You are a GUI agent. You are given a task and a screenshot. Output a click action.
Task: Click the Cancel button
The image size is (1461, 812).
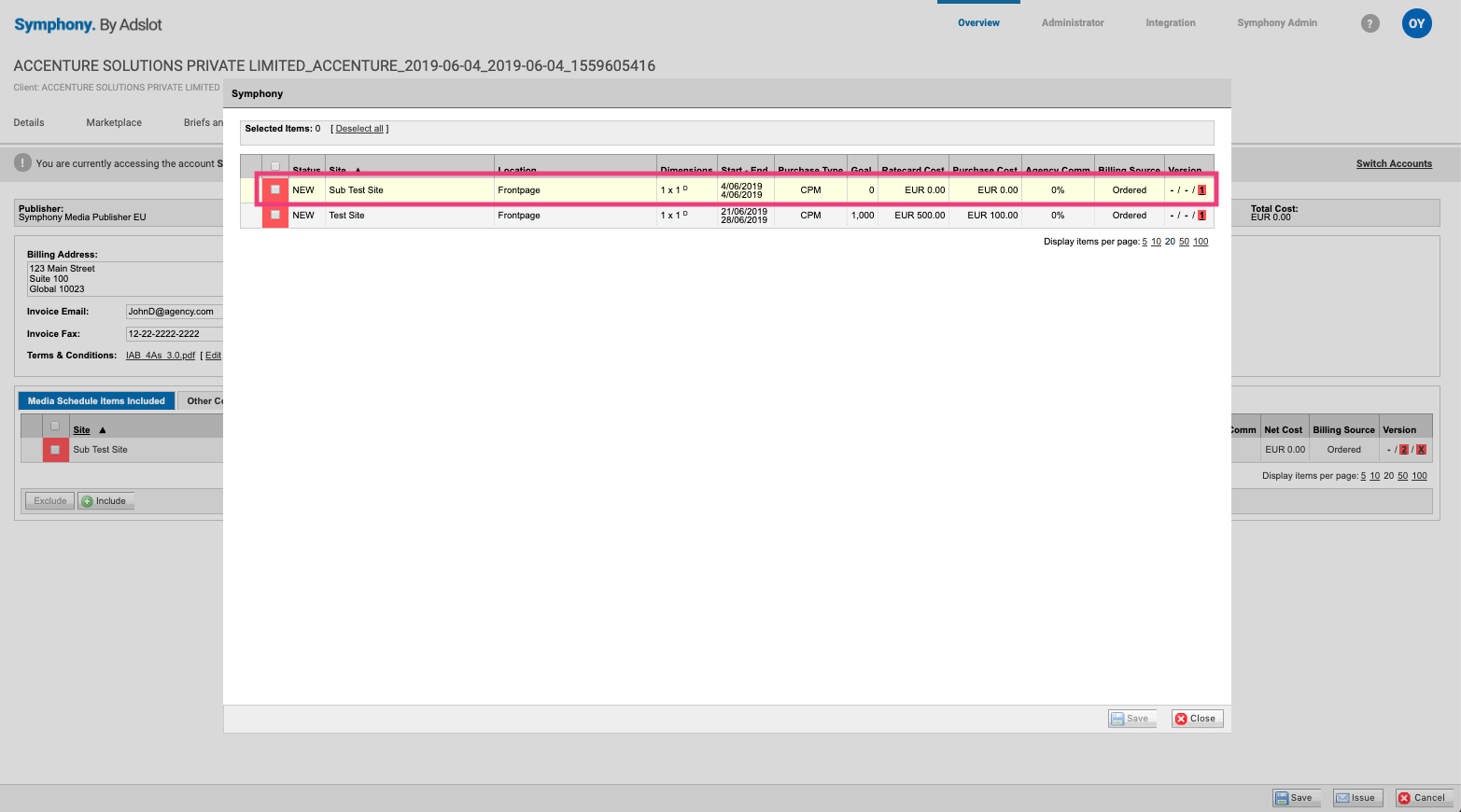tap(1424, 798)
